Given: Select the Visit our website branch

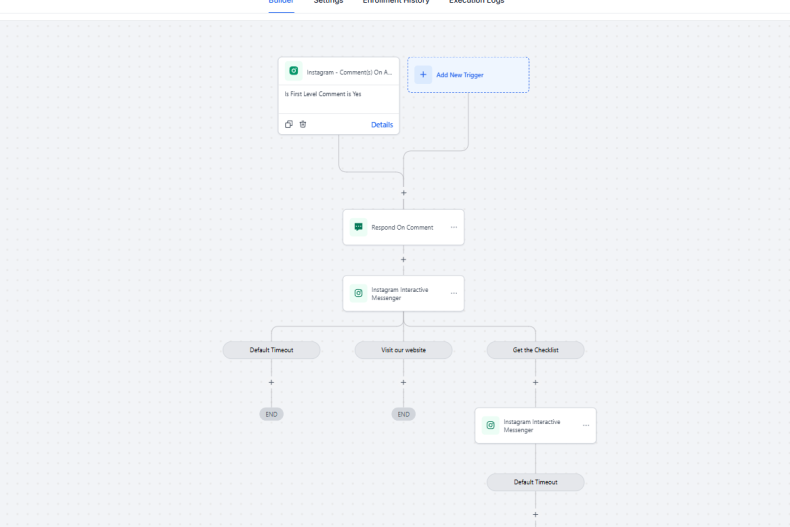Looking at the screenshot, I should [x=403, y=350].
